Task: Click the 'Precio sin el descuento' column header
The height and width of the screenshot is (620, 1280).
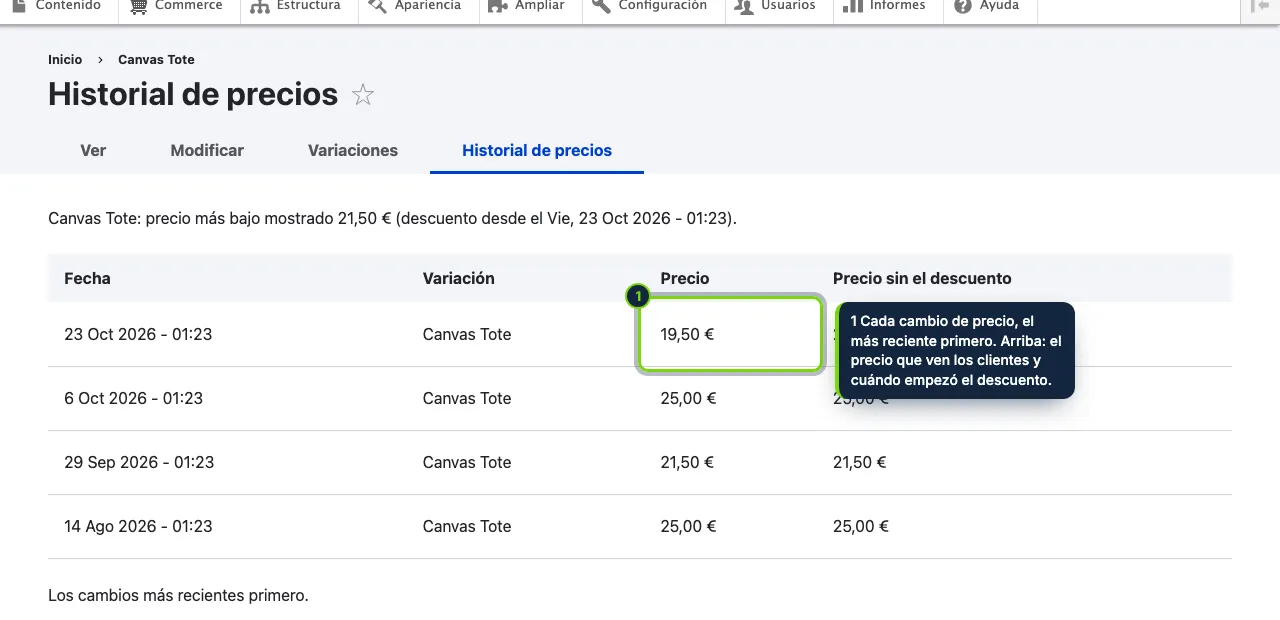Action: pyautogui.click(x=922, y=278)
